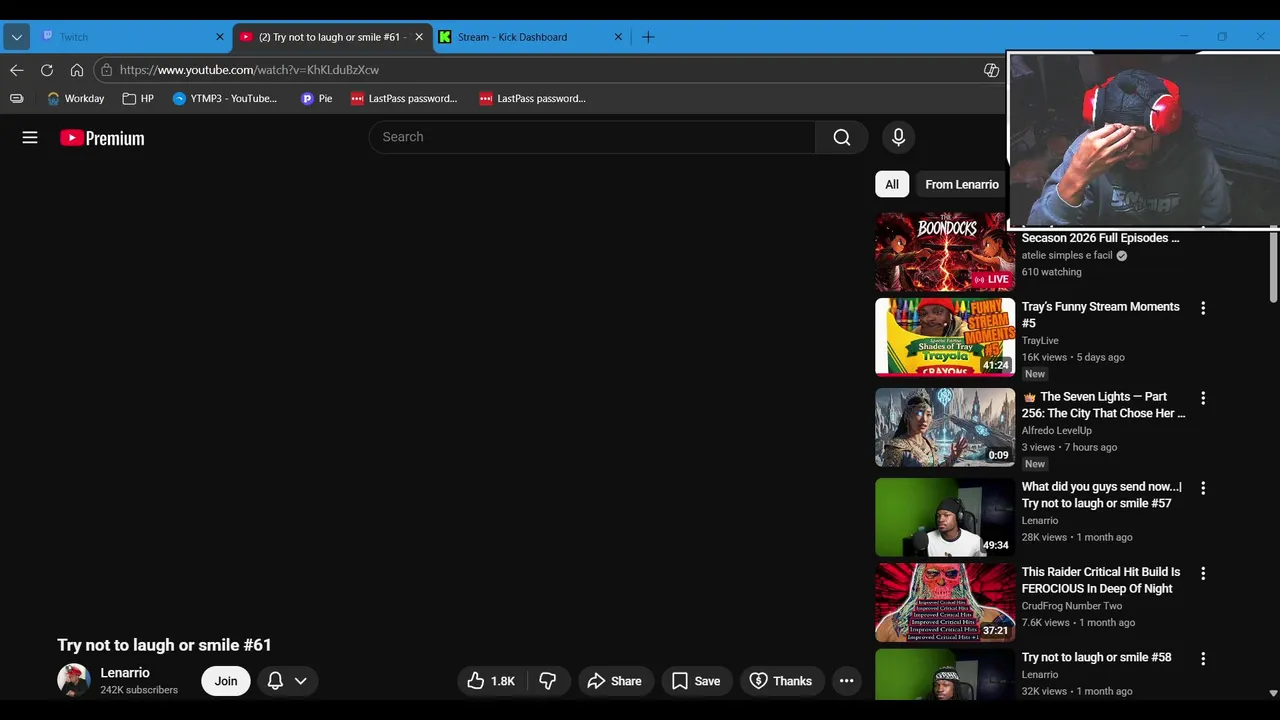Select the All filter chip
1280x720 pixels.
coord(892,184)
